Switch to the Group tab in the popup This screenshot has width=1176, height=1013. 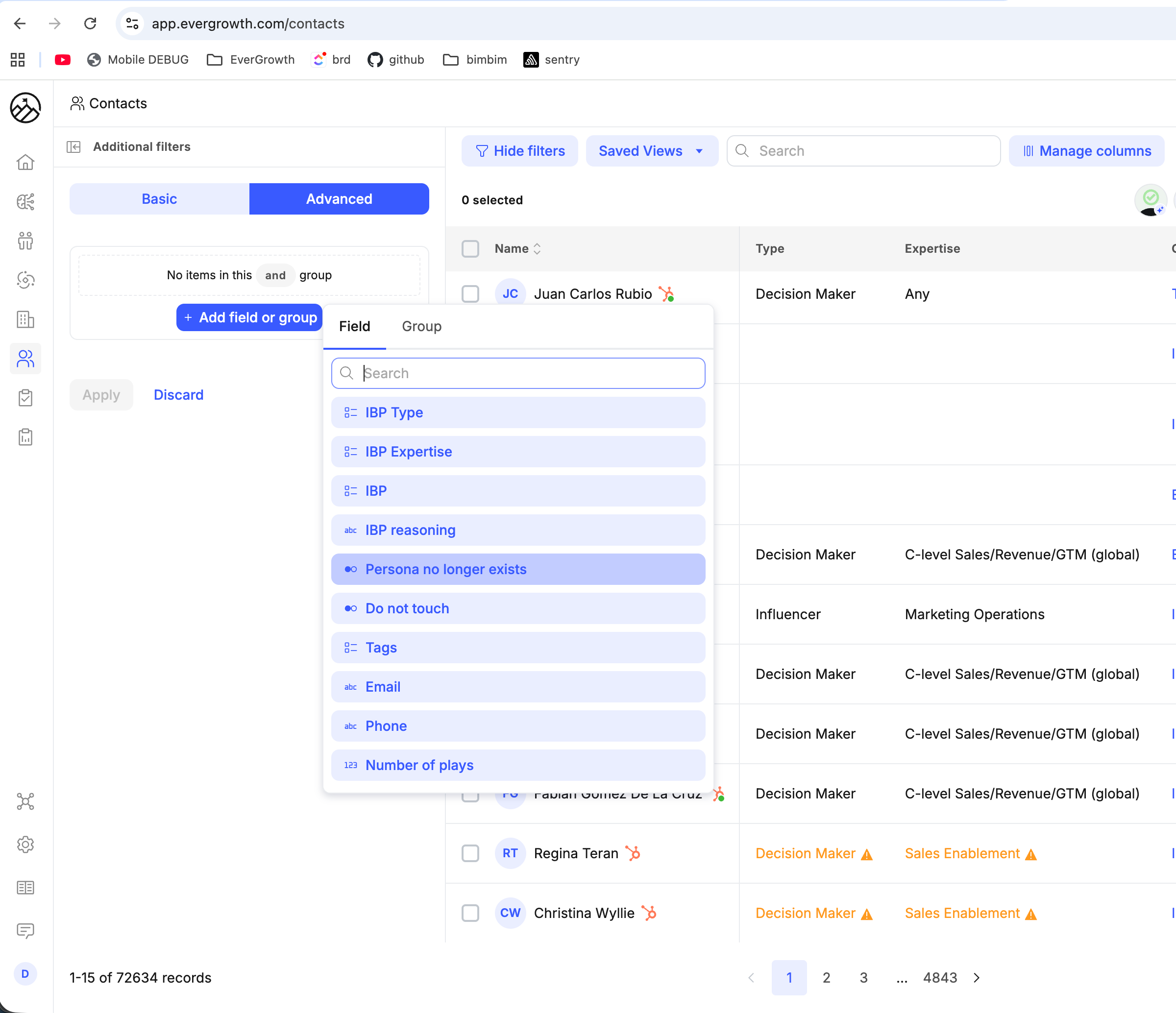pos(421,326)
